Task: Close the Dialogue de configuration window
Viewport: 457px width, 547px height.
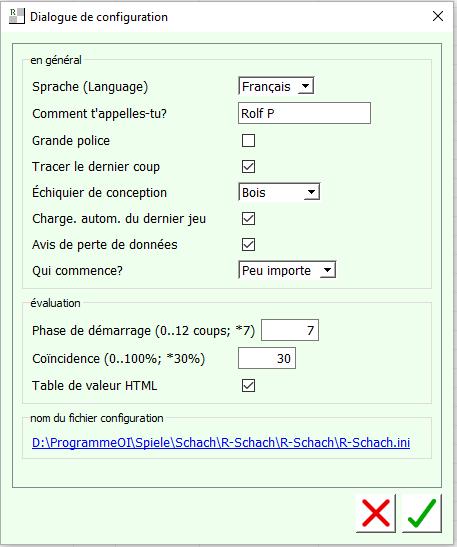Action: click(x=438, y=16)
